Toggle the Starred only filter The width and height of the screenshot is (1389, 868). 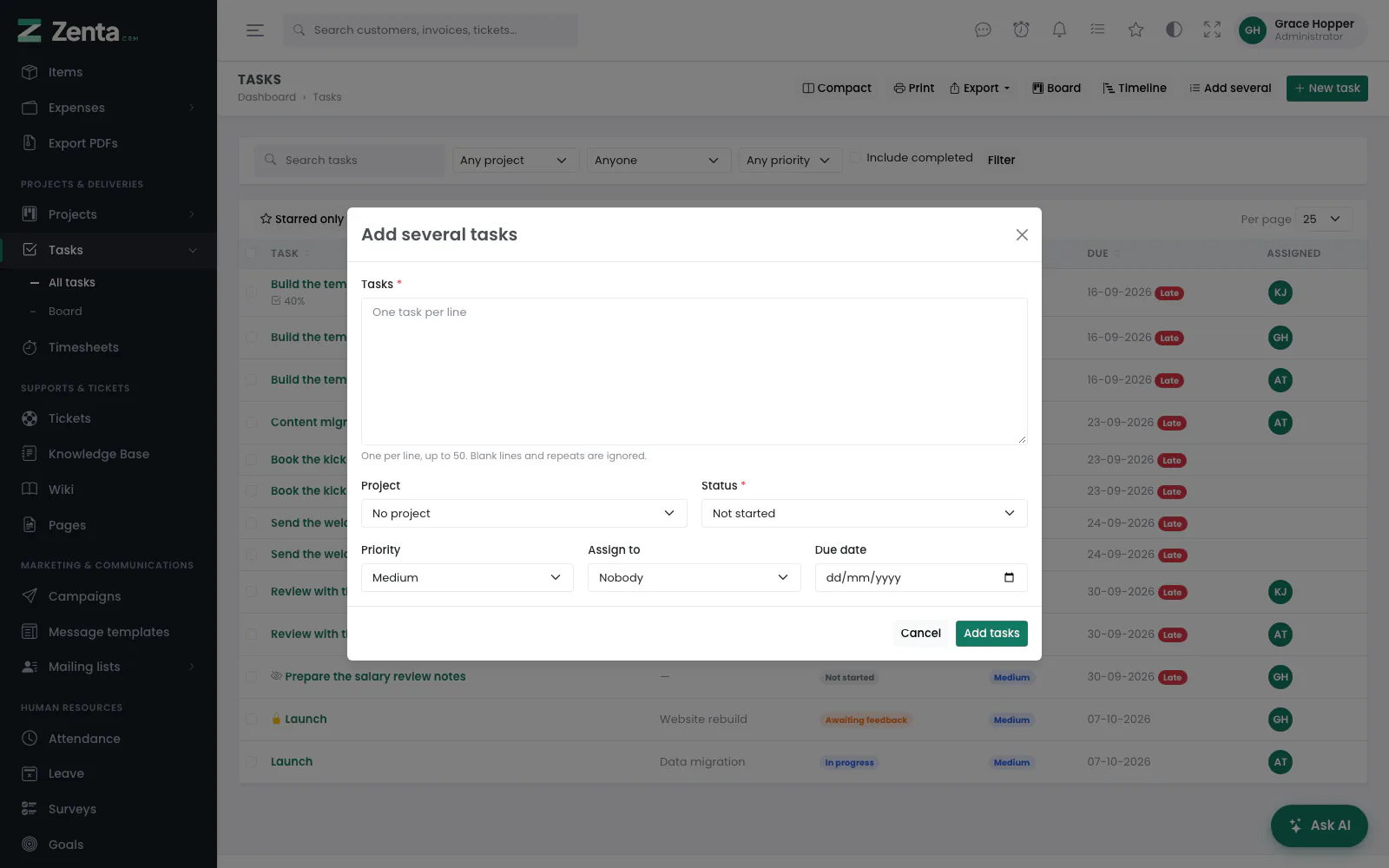(301, 219)
